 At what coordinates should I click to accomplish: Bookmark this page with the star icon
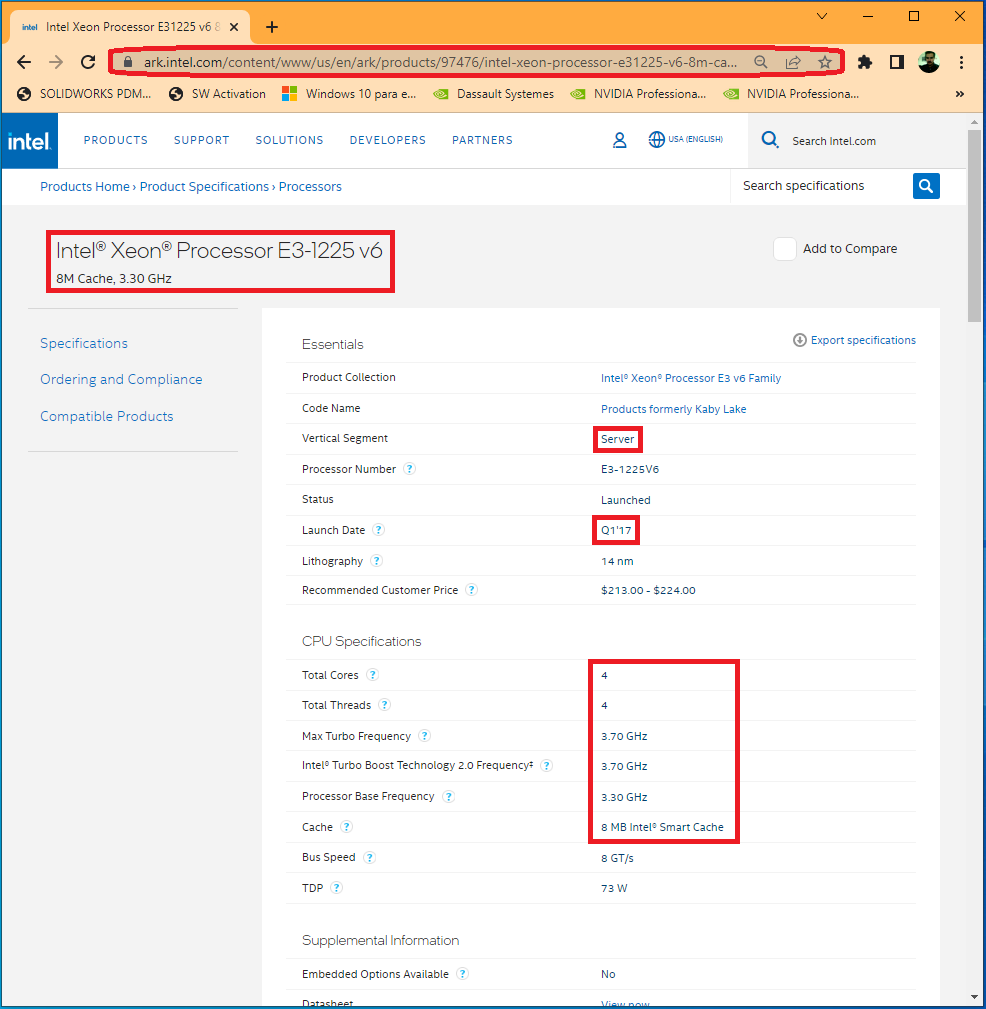(825, 62)
